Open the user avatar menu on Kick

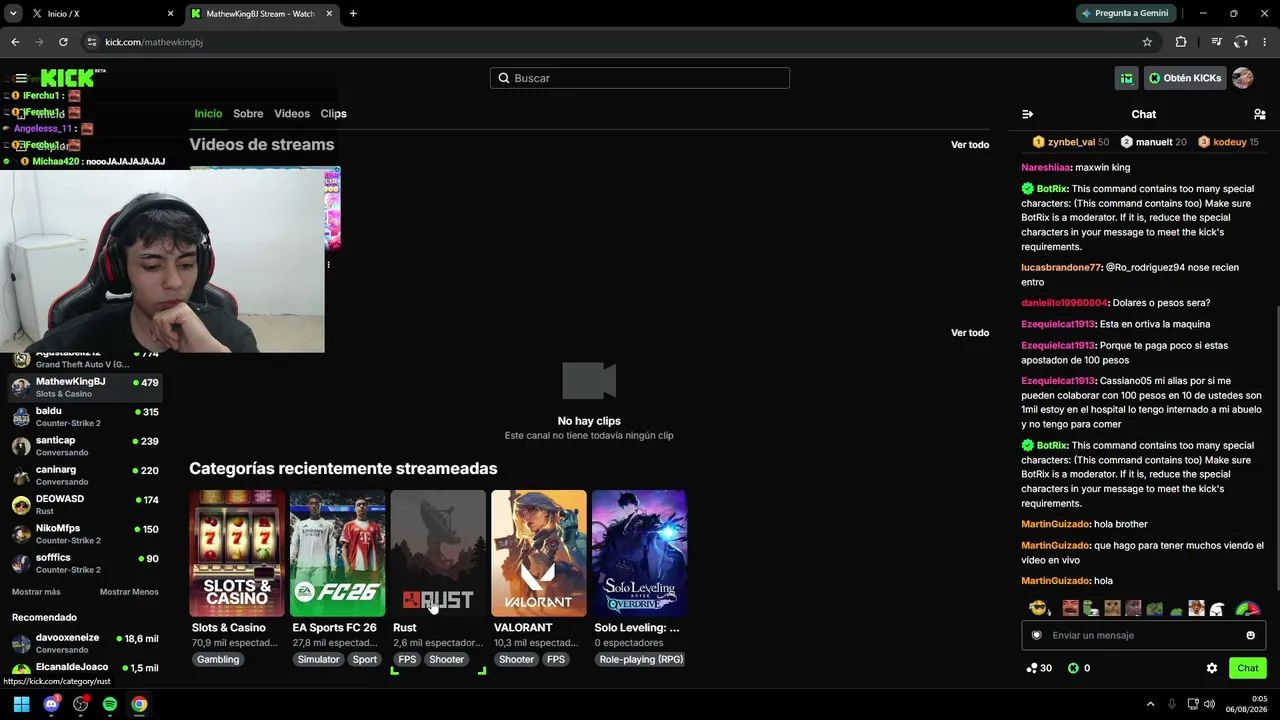tap(1243, 78)
